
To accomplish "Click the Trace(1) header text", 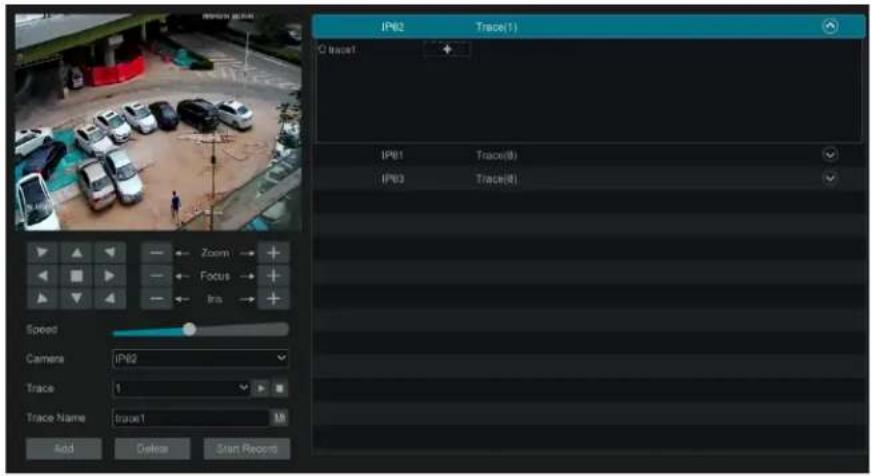I will pyautogui.click(x=496, y=27).
